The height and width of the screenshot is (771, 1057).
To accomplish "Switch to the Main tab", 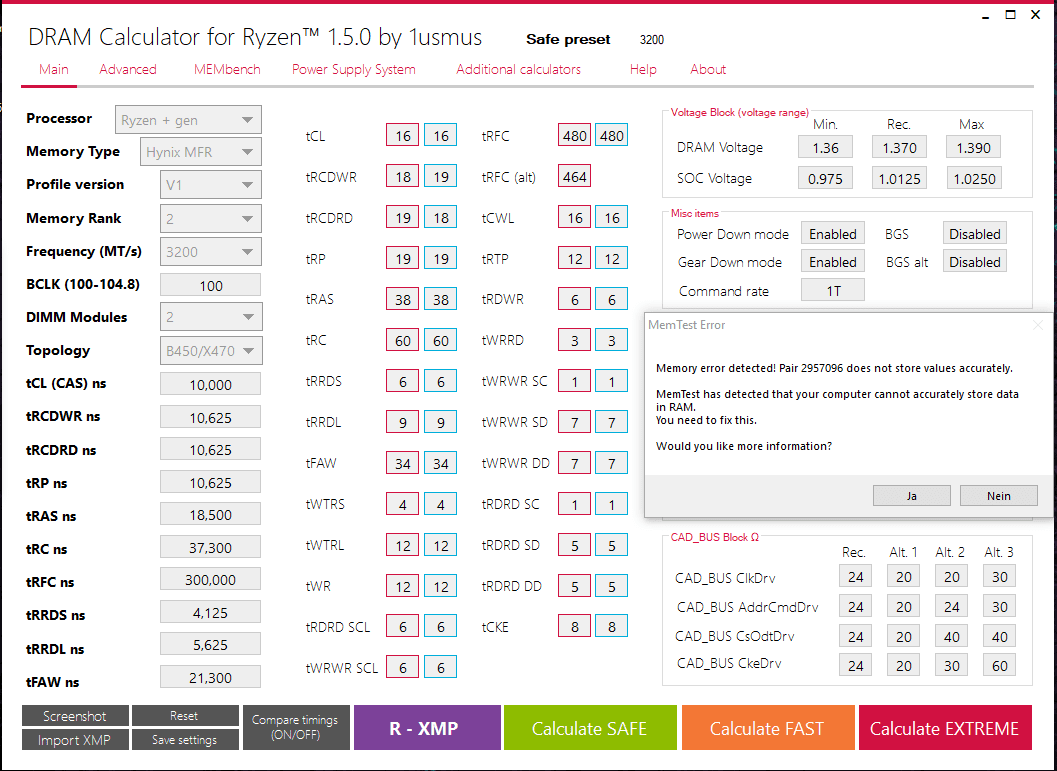I will tap(53, 69).
